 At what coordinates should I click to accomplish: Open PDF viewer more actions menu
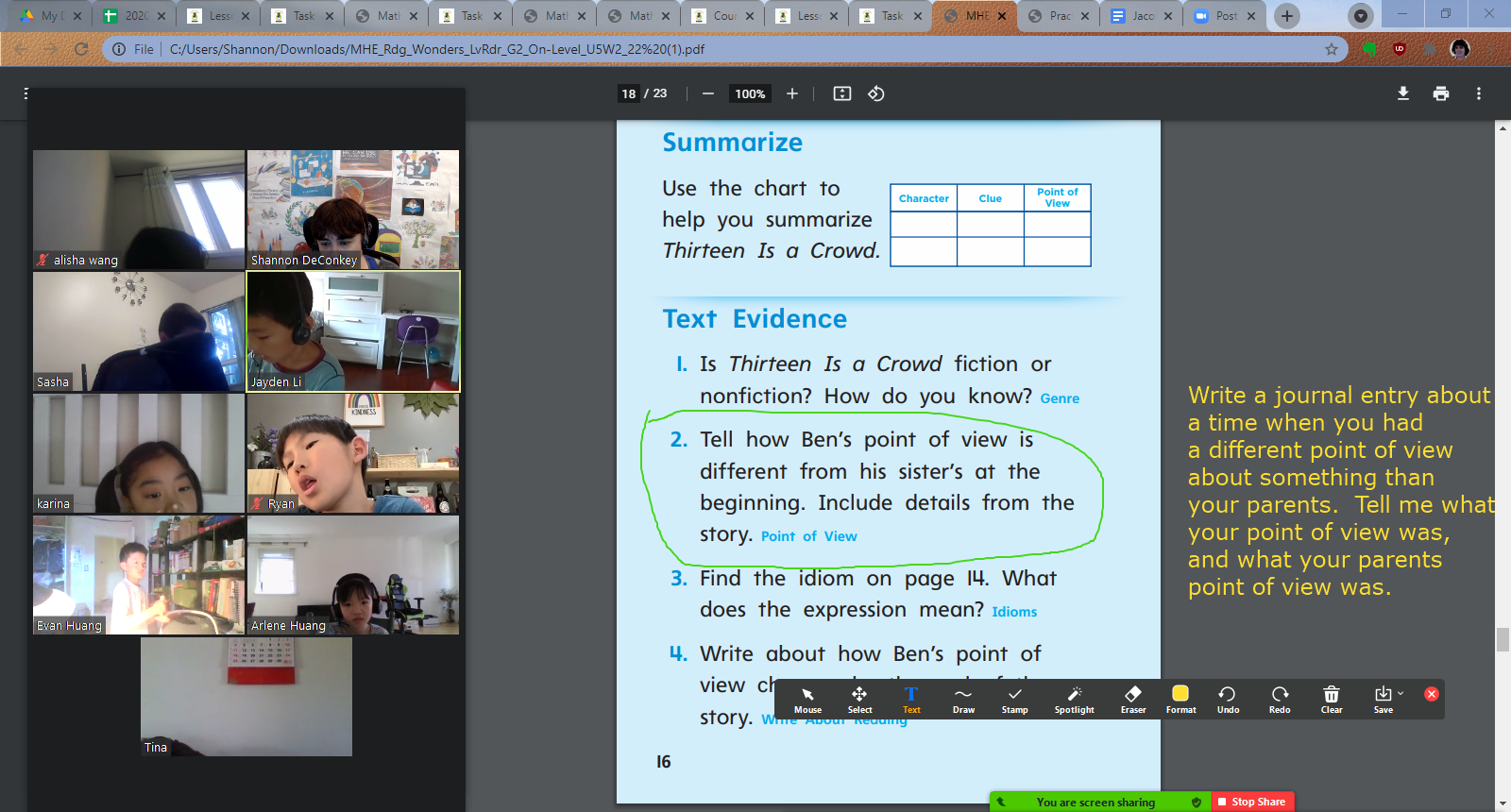point(1479,93)
